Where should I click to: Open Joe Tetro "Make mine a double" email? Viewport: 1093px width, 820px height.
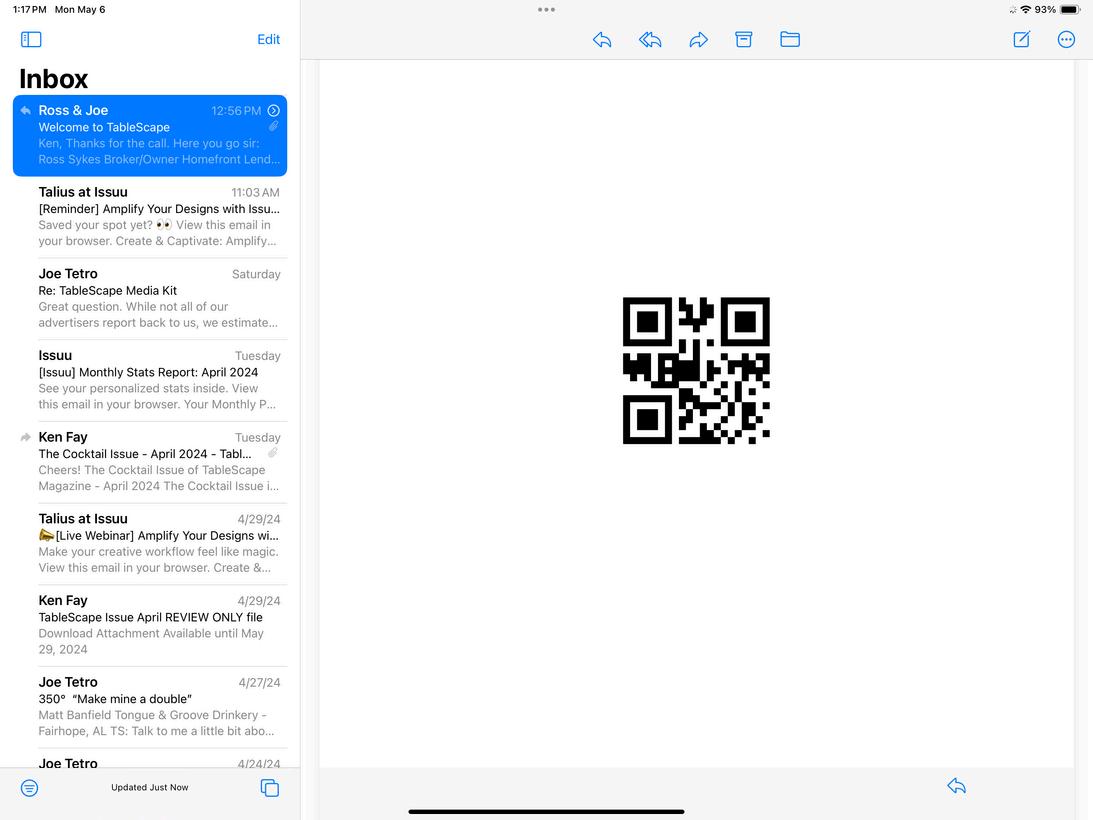150,706
